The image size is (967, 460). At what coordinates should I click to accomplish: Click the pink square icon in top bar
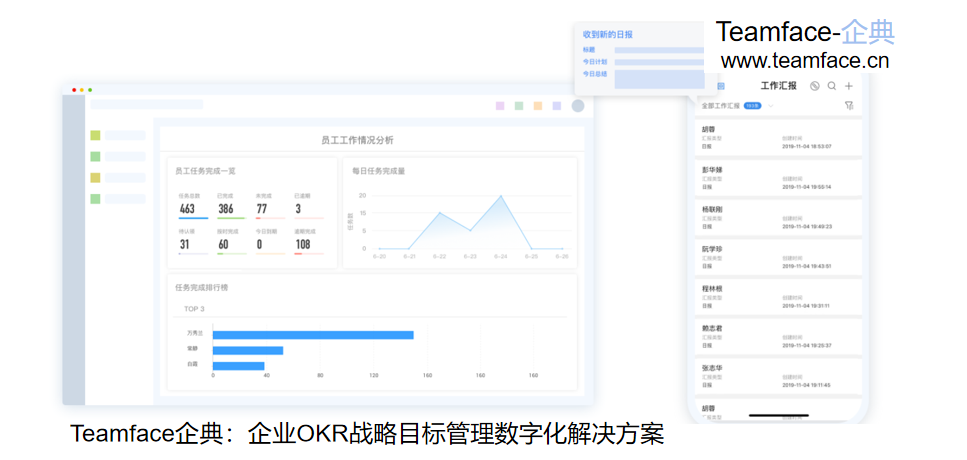point(500,106)
